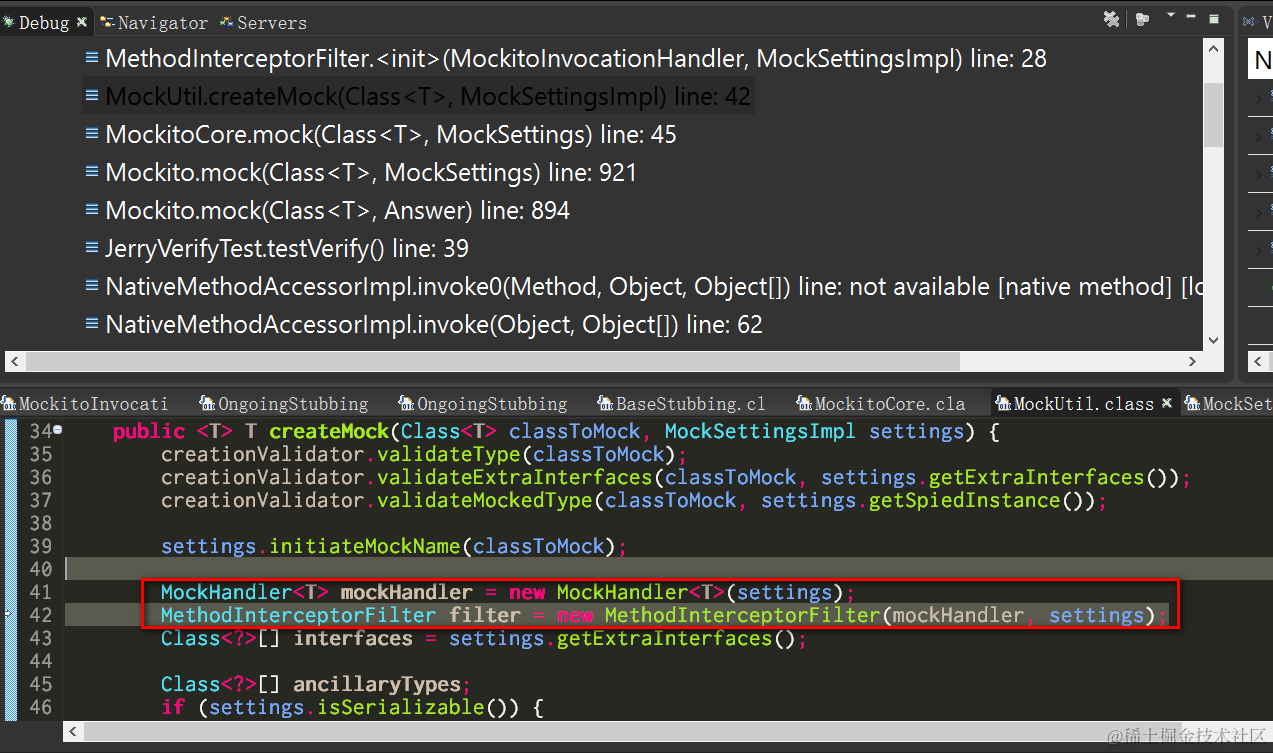Click stack frame icon beside NativeMethodAccessorImpl.invoke0
Viewport: 1273px width, 753px height.
coord(92,287)
